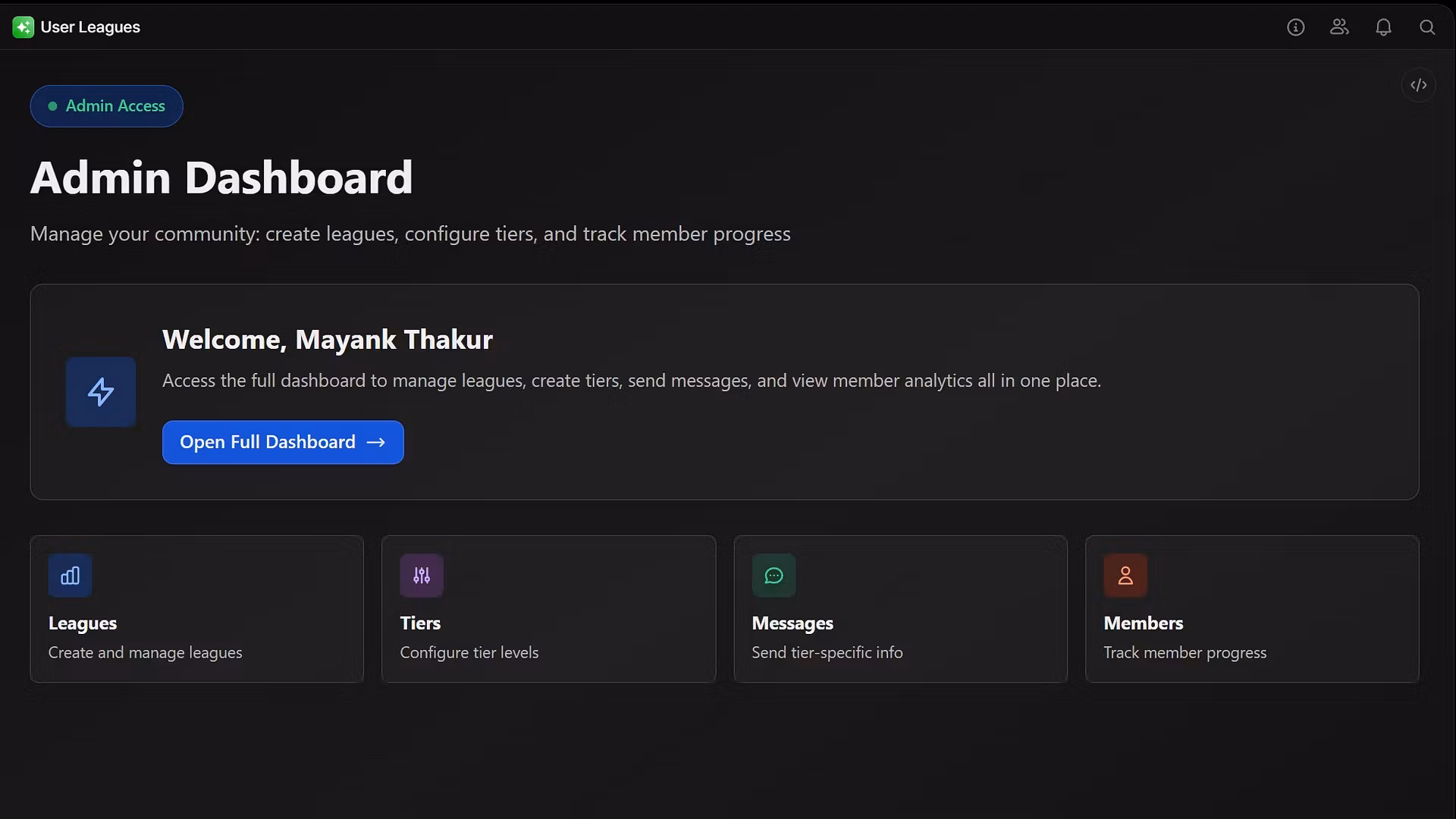Click the Leagues bar chart icon

coord(70,576)
